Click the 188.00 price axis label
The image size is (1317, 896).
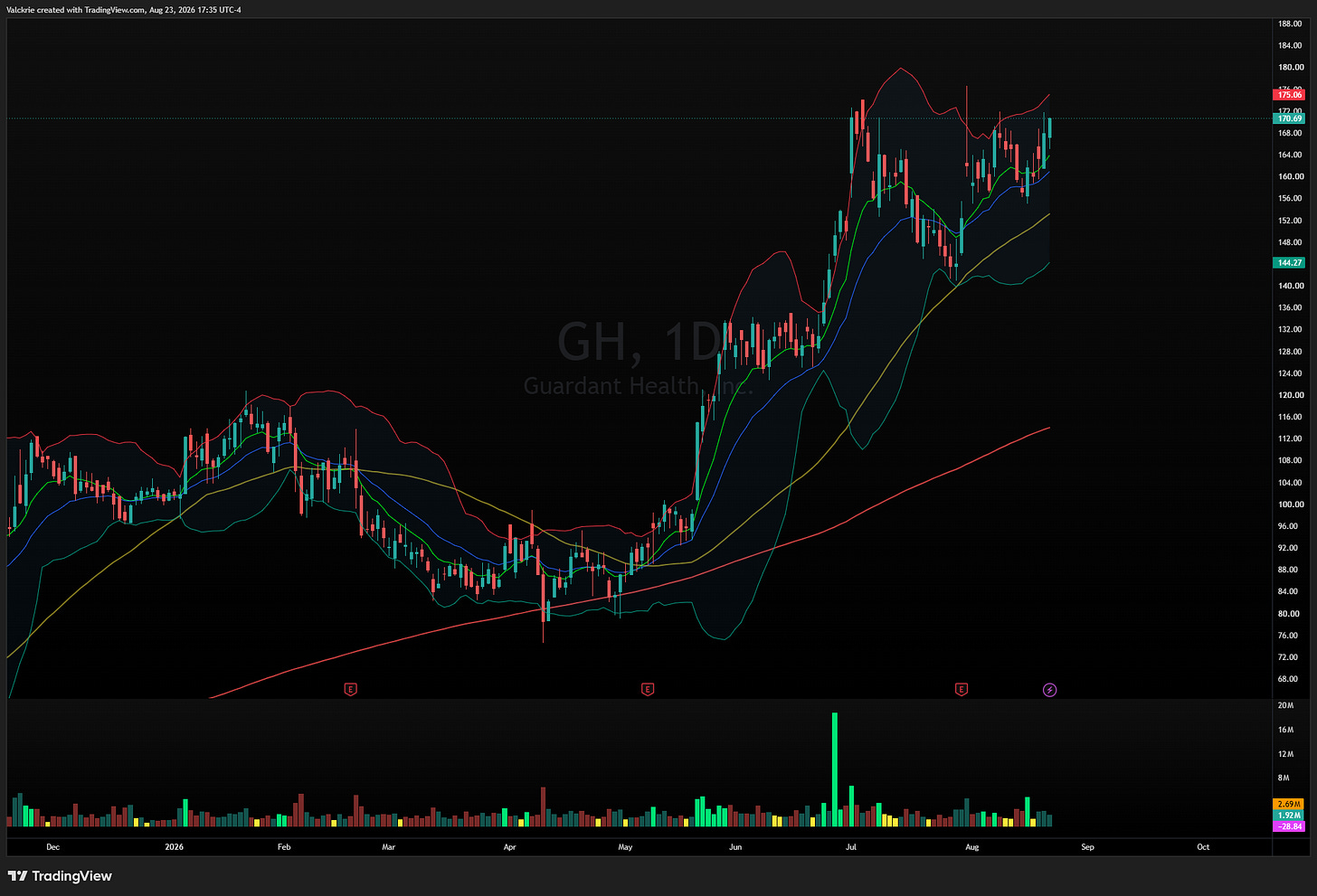tap(1290, 24)
